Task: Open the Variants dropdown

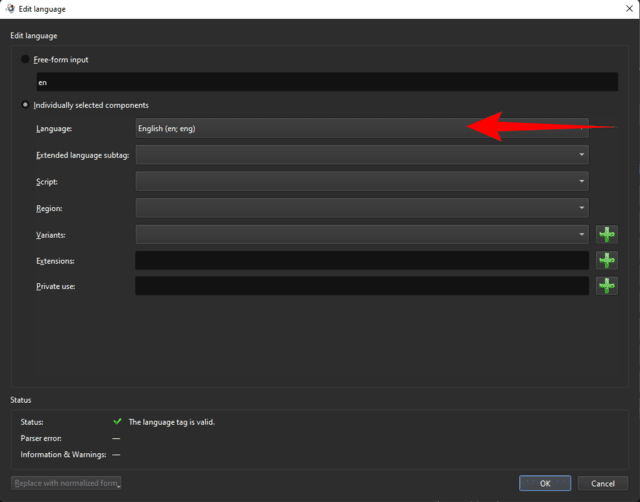Action: click(362, 235)
